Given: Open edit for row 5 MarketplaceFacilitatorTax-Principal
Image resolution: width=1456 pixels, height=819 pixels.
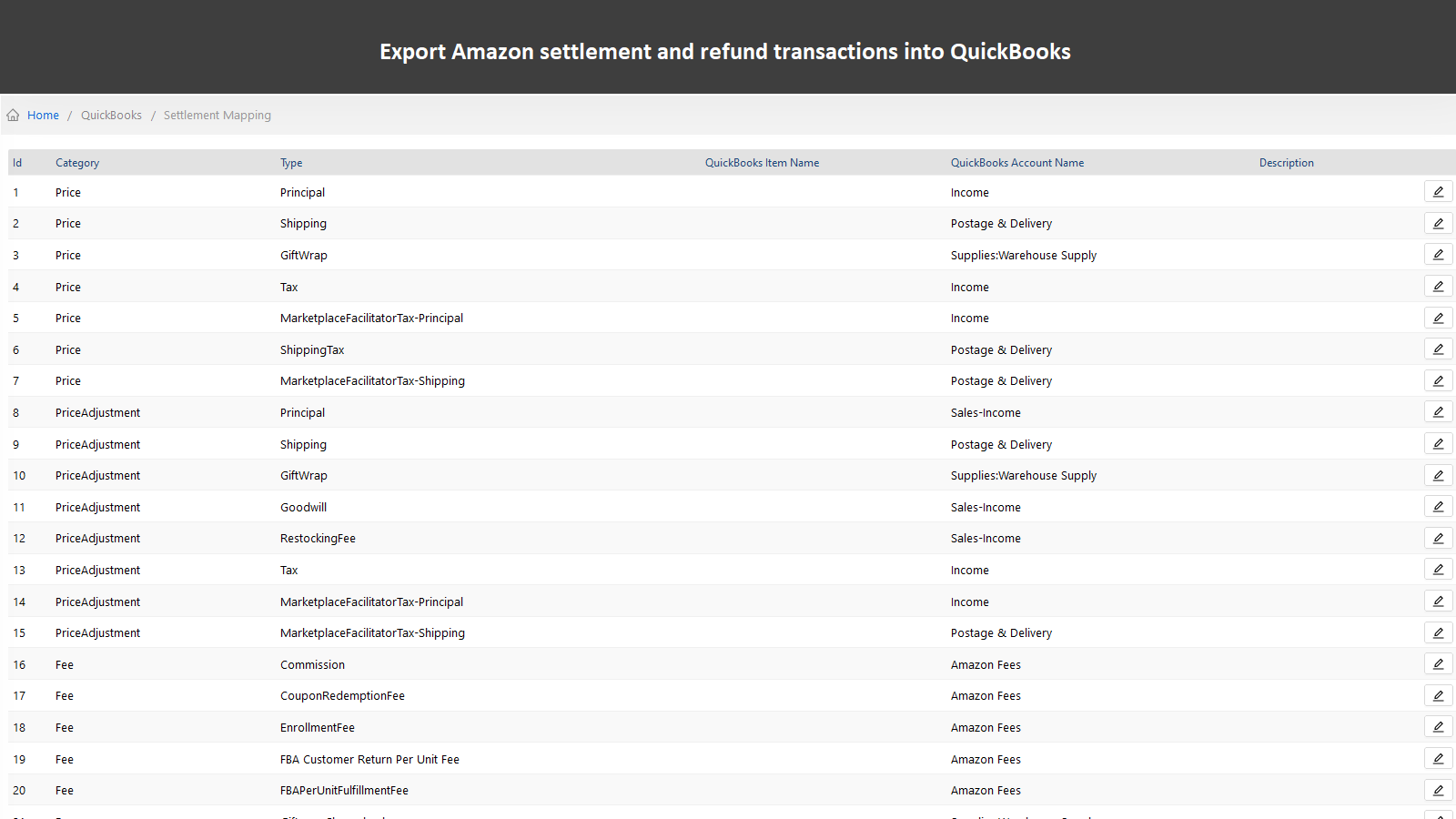Looking at the screenshot, I should click(1438, 318).
